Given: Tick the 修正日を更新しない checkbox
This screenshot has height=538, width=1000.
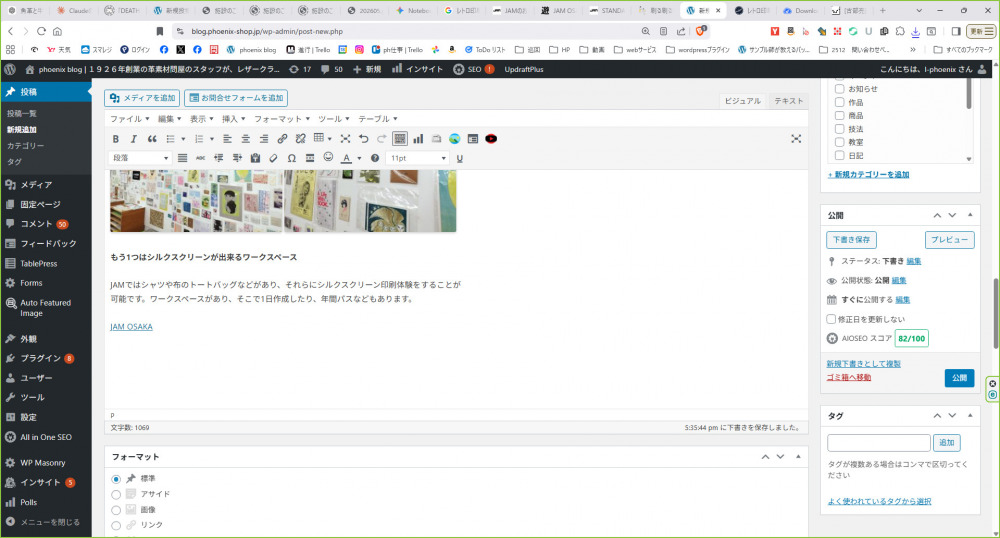Looking at the screenshot, I should click(832, 319).
